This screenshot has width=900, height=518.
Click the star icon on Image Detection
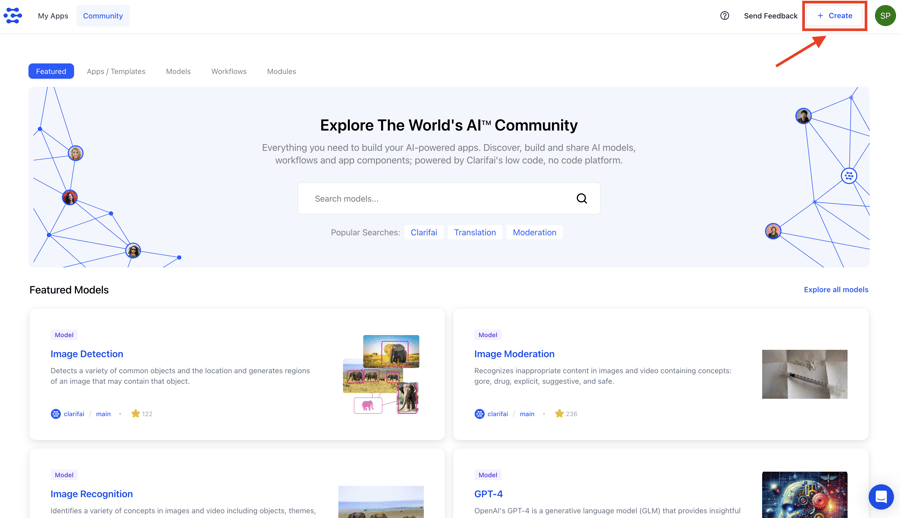pyautogui.click(x=136, y=413)
